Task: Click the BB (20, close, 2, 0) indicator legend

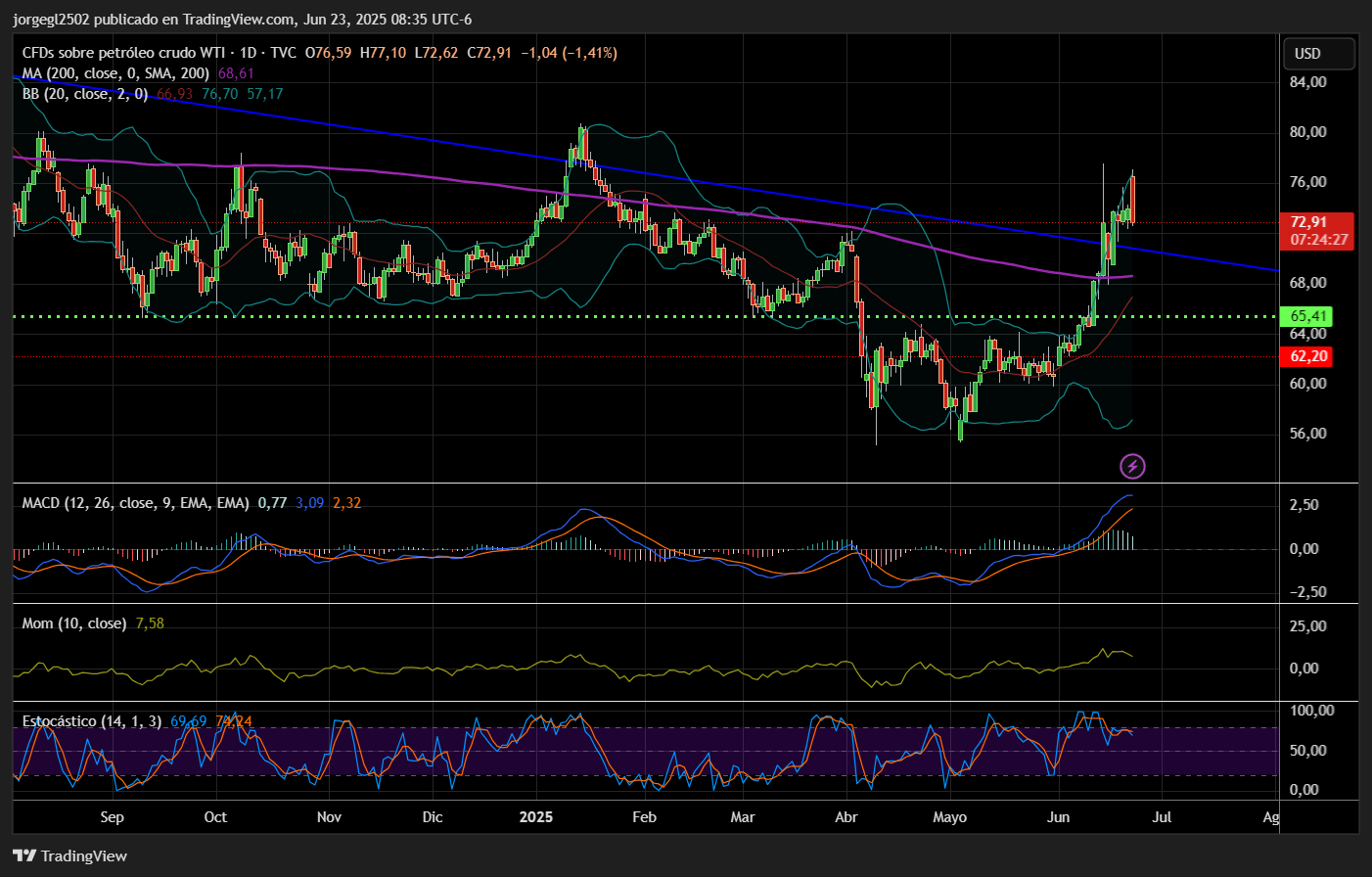Action: coord(85,94)
